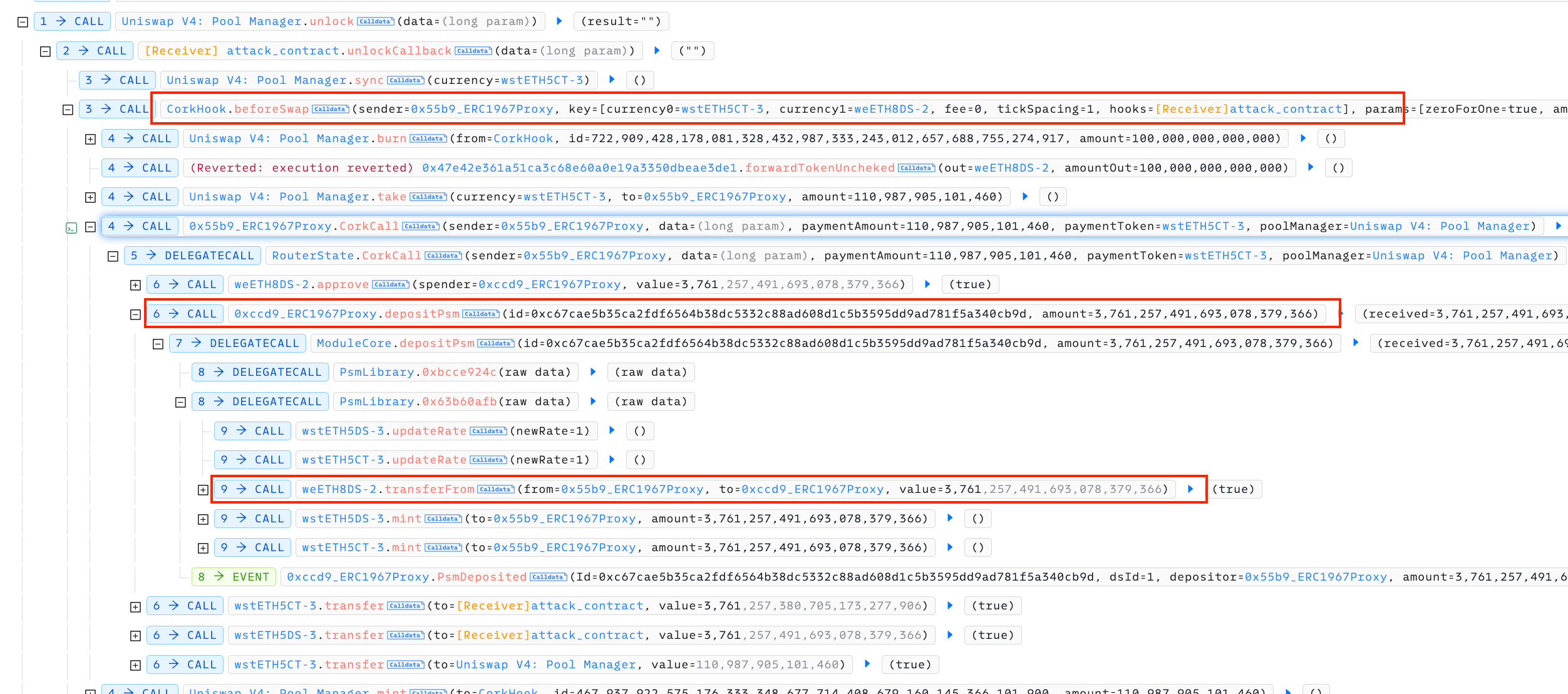Open Calldata badge on 0x55b9_ERC1967Proxy.CorkCall row
The height and width of the screenshot is (694, 1568).
421,227
